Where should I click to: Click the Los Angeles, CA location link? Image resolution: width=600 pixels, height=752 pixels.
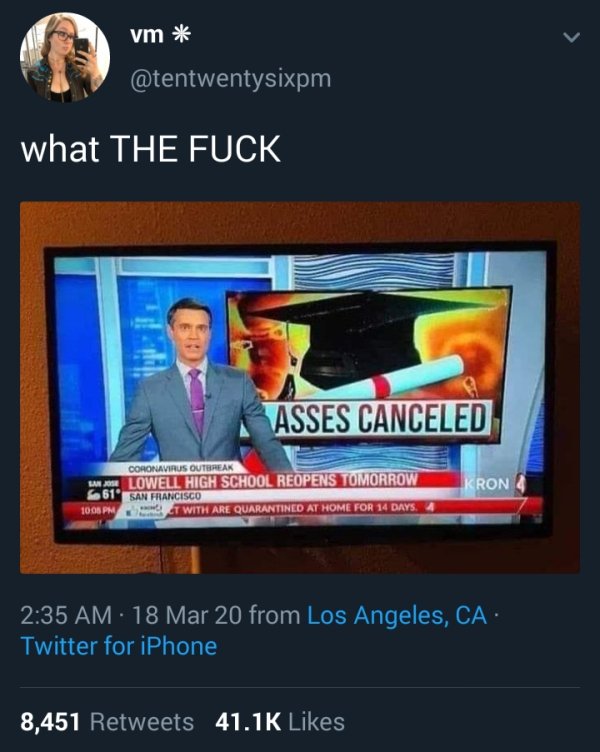397,615
